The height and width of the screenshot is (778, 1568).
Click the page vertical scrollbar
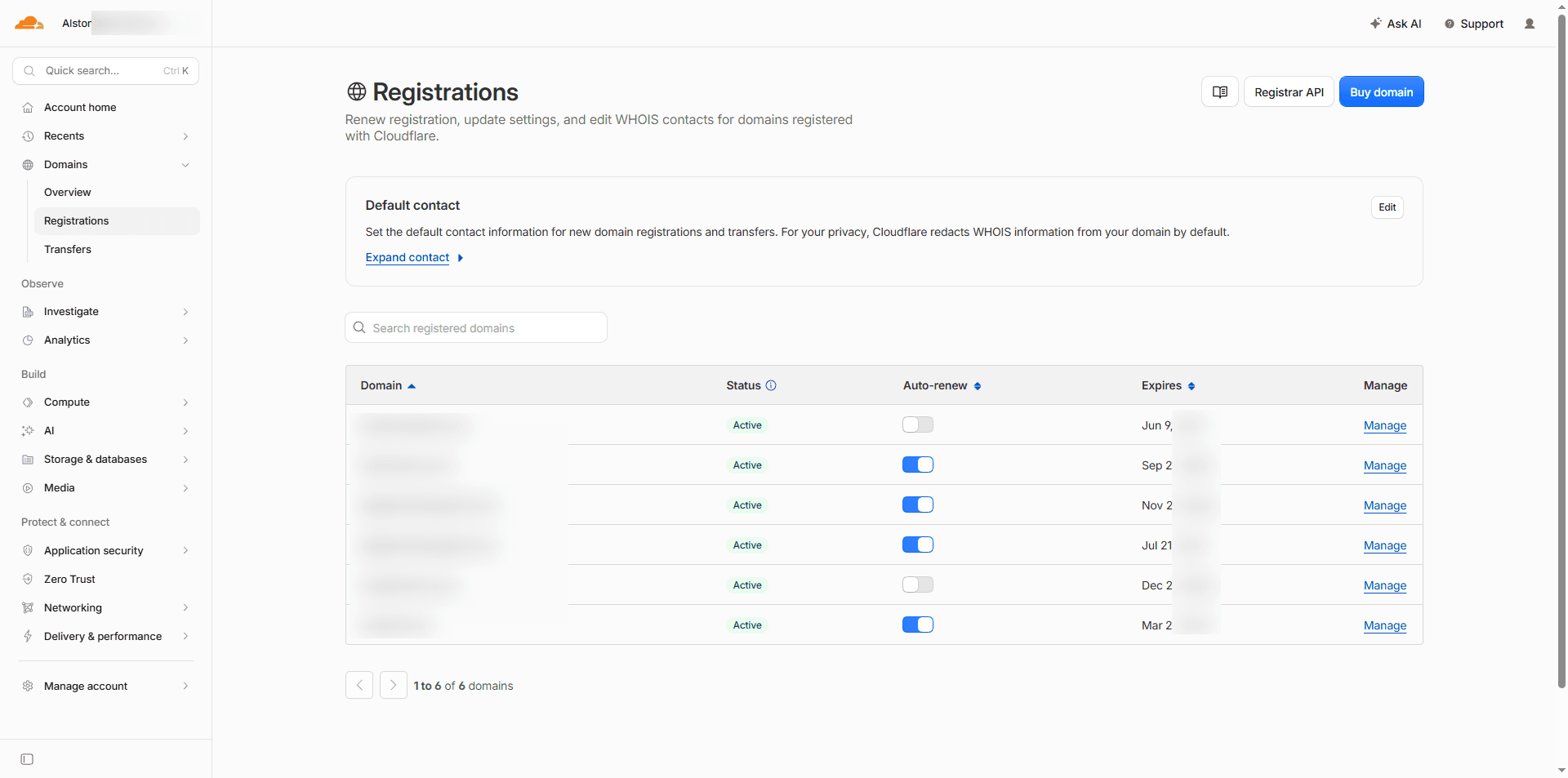point(1561,351)
